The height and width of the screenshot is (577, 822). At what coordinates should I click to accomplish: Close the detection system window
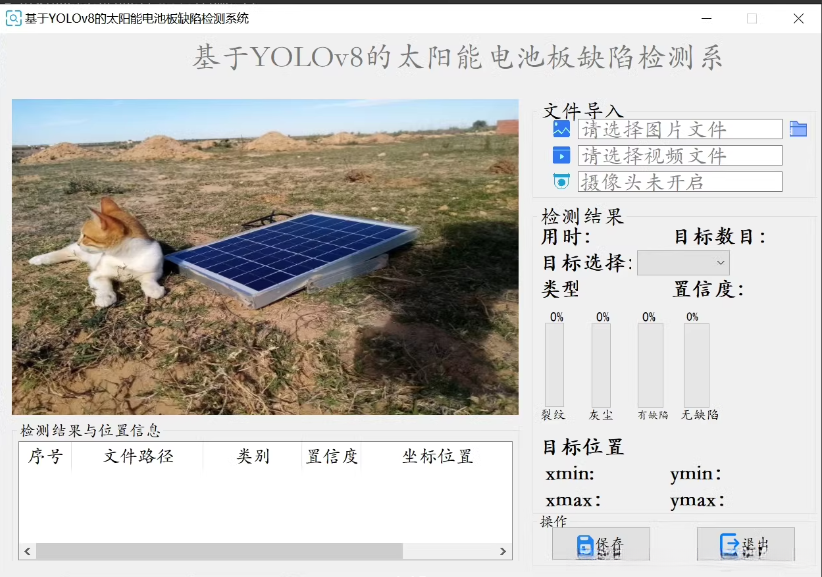pos(798,18)
